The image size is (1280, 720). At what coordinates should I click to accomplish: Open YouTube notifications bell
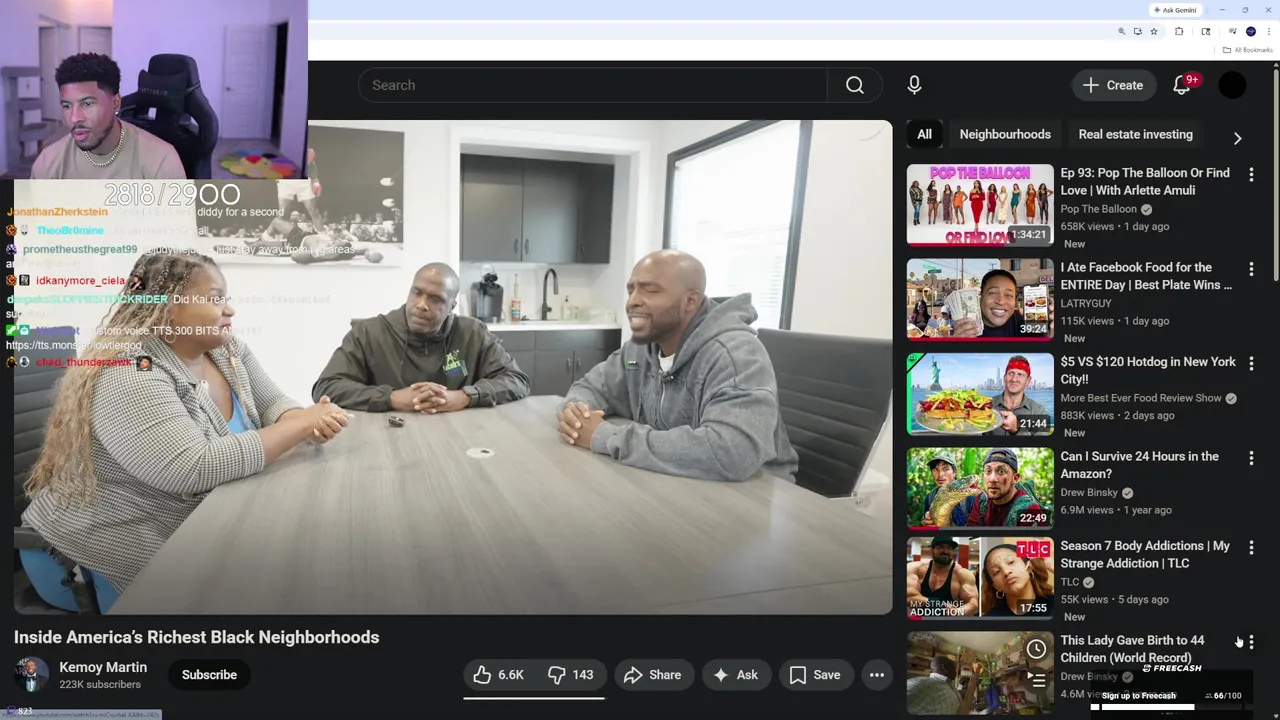[1182, 85]
